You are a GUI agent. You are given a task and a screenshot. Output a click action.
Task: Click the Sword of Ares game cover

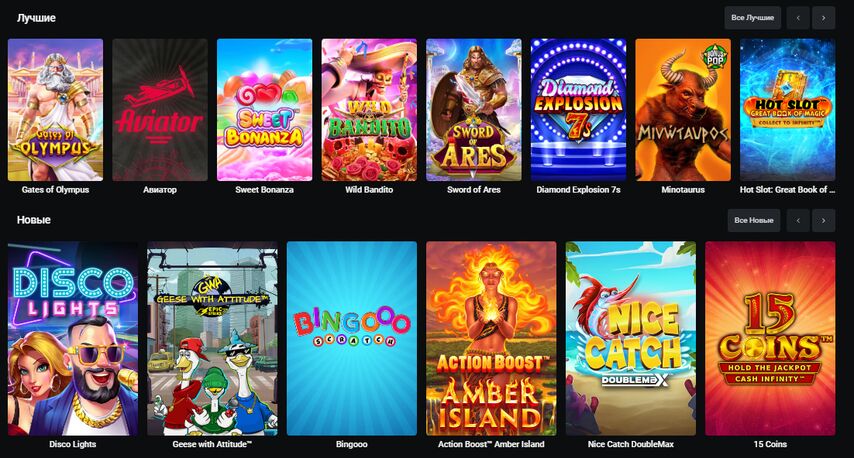(473, 109)
